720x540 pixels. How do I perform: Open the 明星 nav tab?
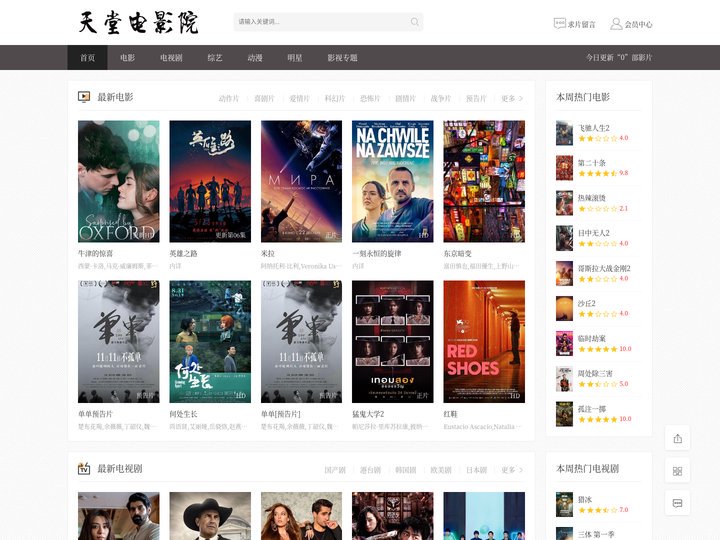294,57
